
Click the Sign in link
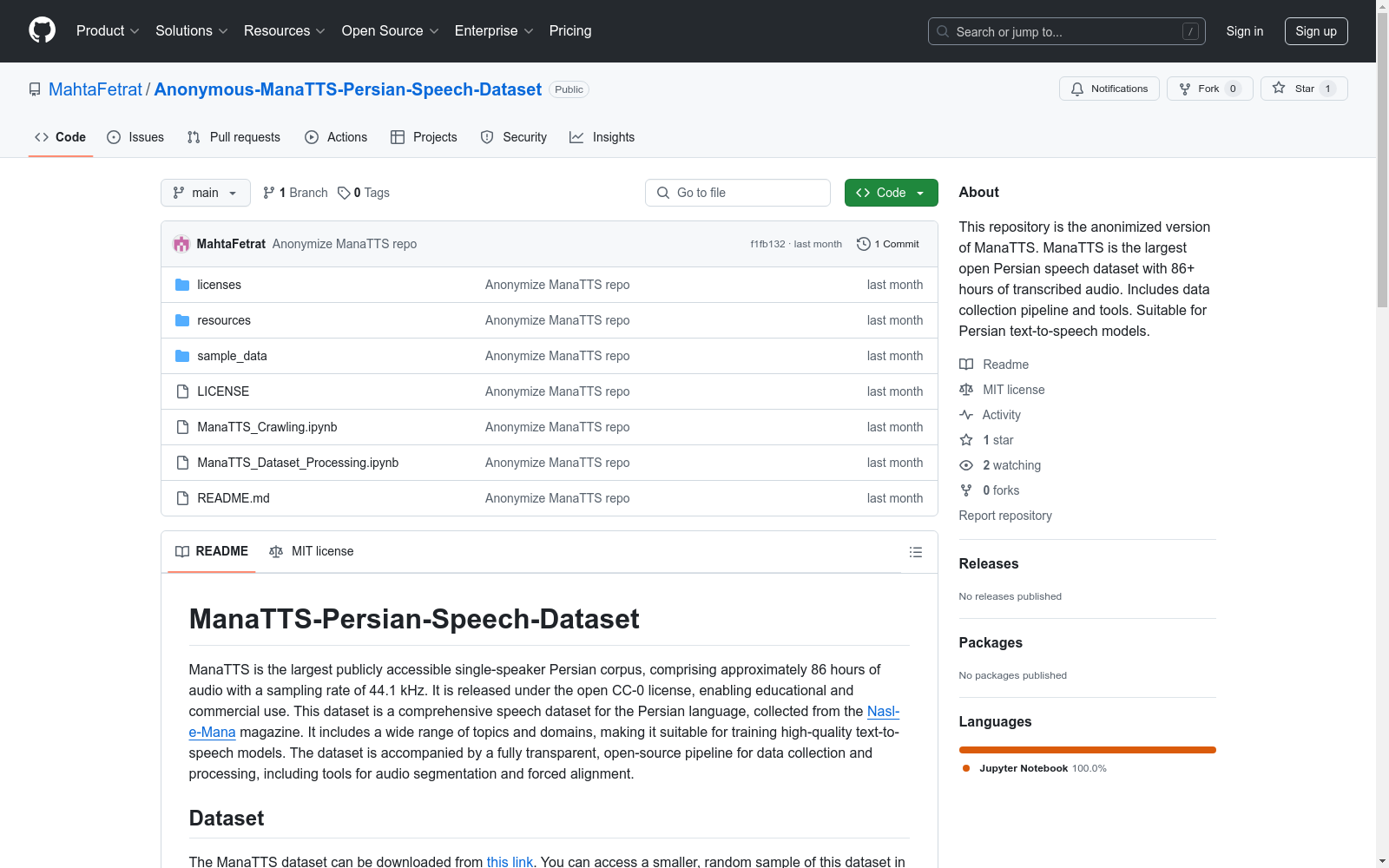pyautogui.click(x=1245, y=31)
